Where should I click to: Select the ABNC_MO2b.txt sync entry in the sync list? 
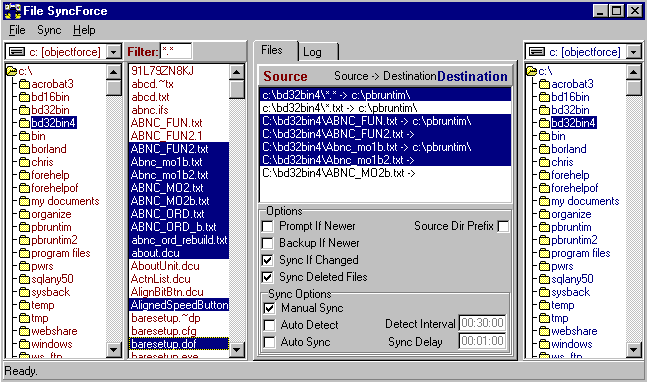(385, 173)
